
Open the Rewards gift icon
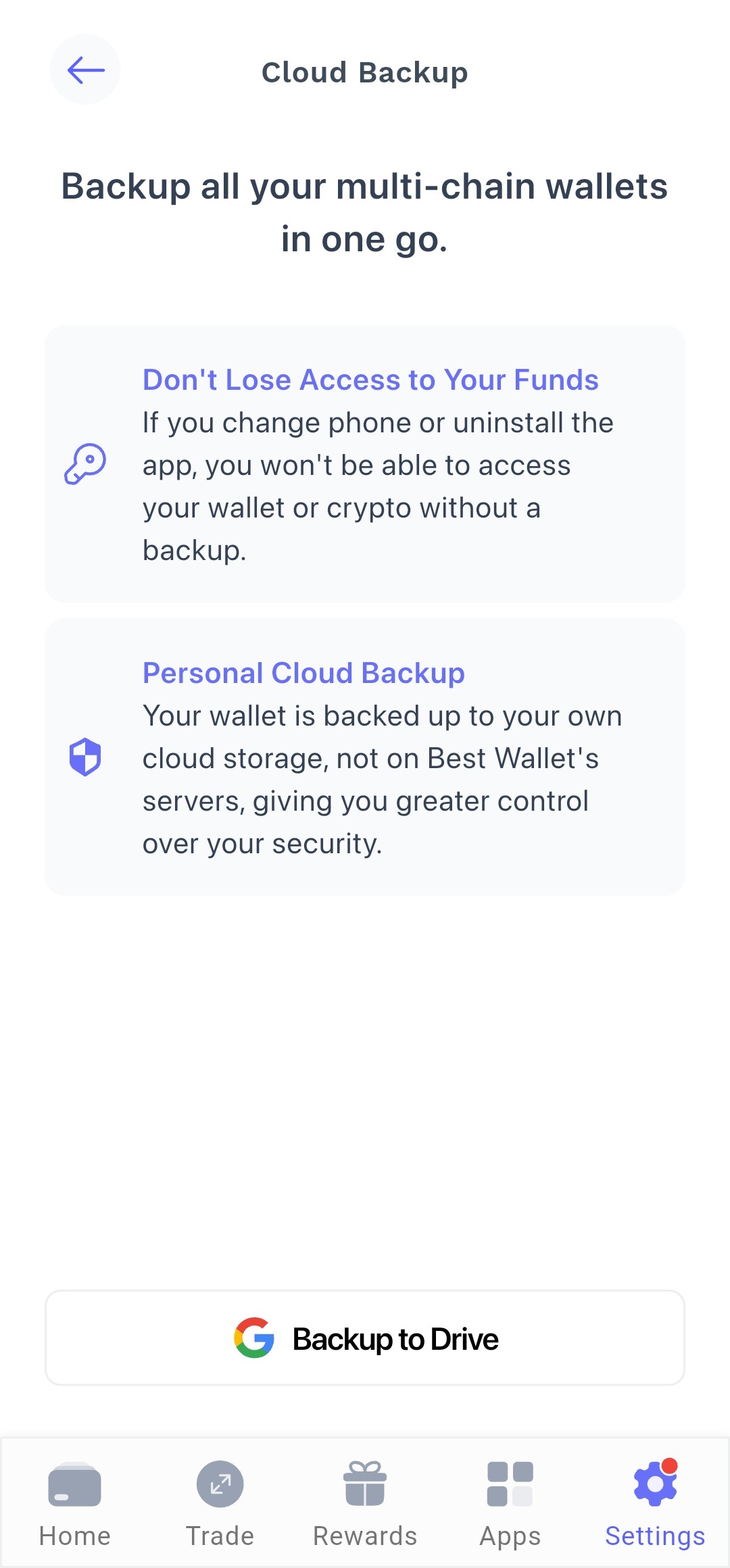(365, 1484)
